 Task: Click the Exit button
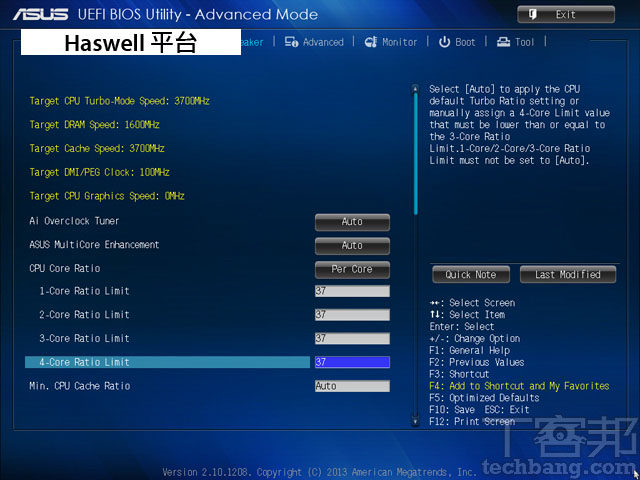tap(566, 15)
